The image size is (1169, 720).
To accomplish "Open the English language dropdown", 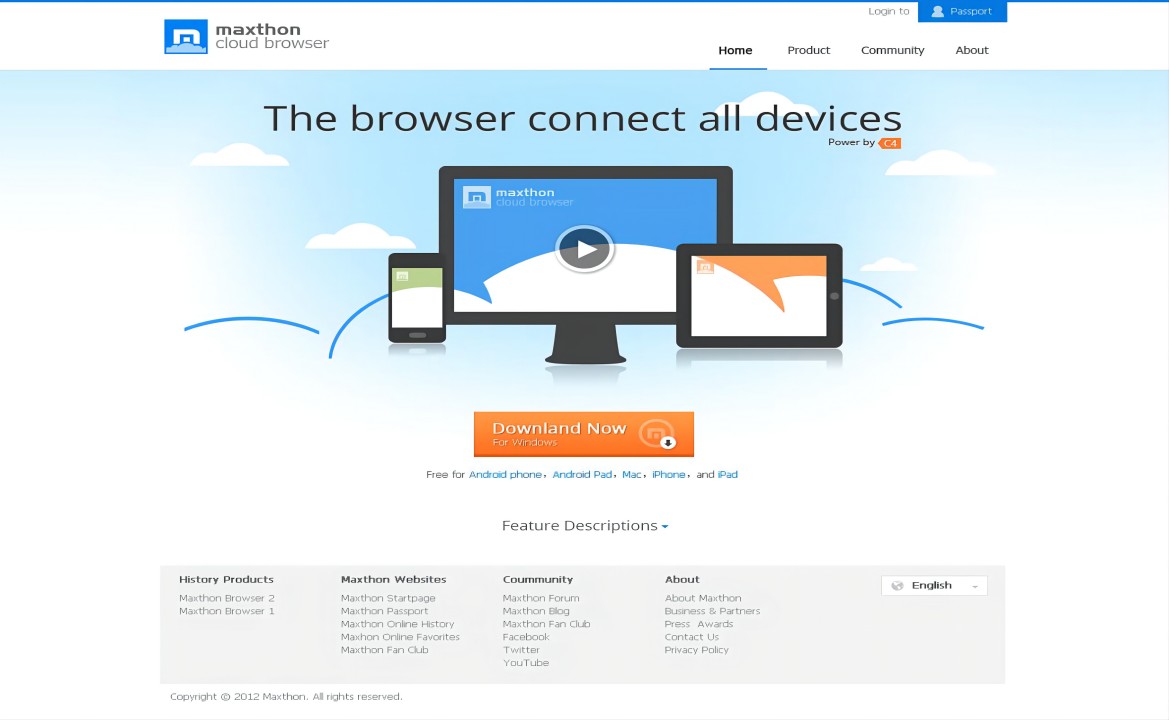I will [934, 586].
